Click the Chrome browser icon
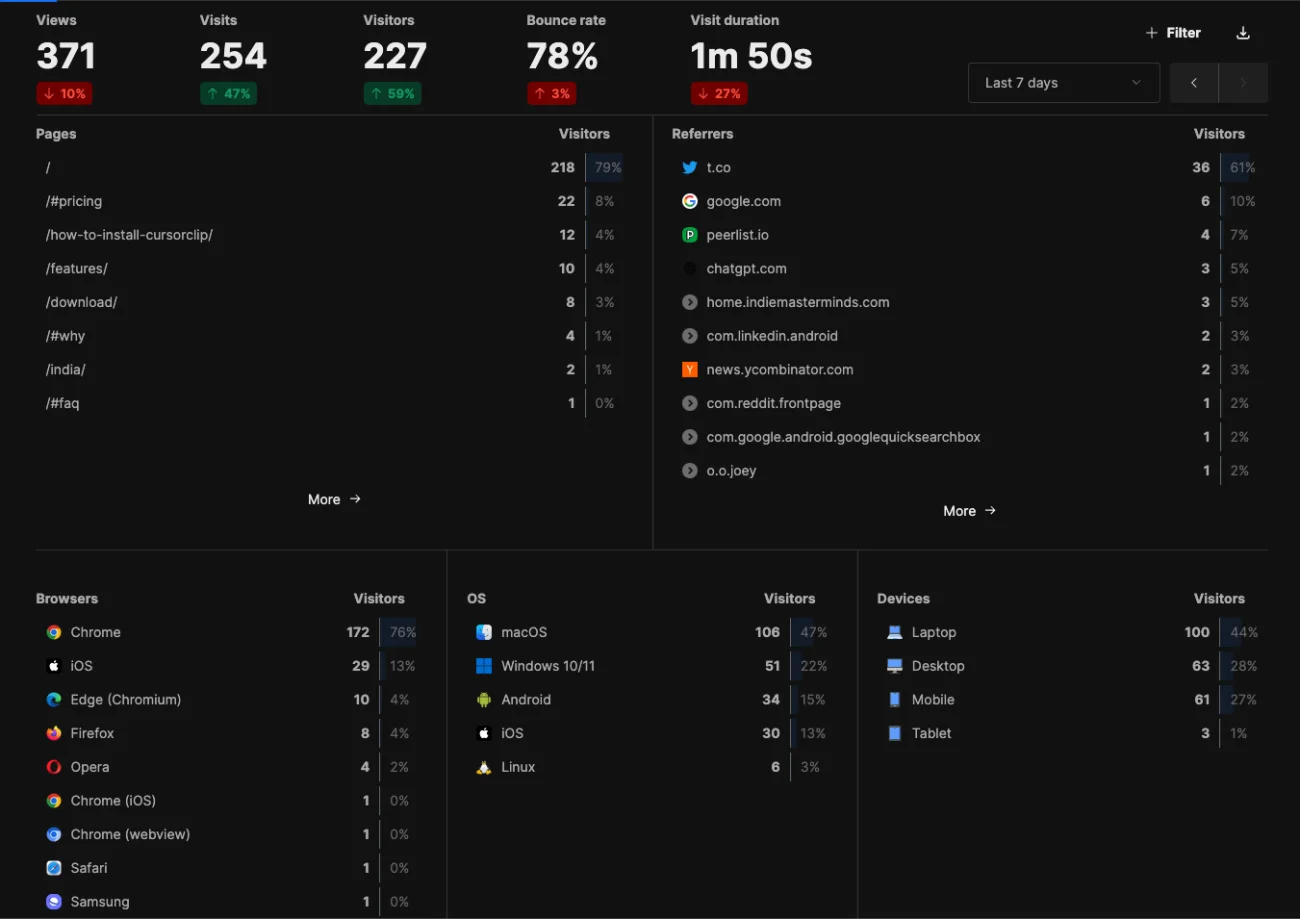 coord(54,632)
